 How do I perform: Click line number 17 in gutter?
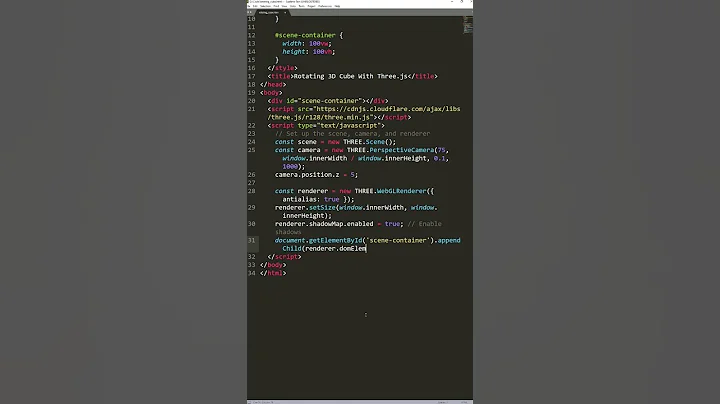(251, 76)
